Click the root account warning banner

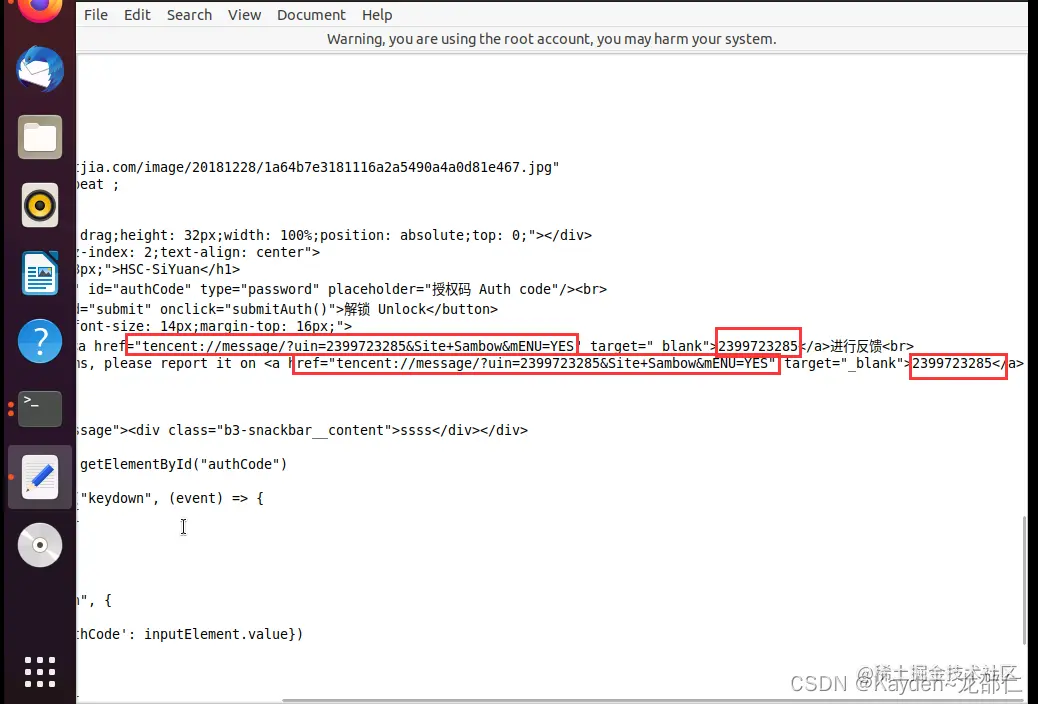click(x=551, y=39)
